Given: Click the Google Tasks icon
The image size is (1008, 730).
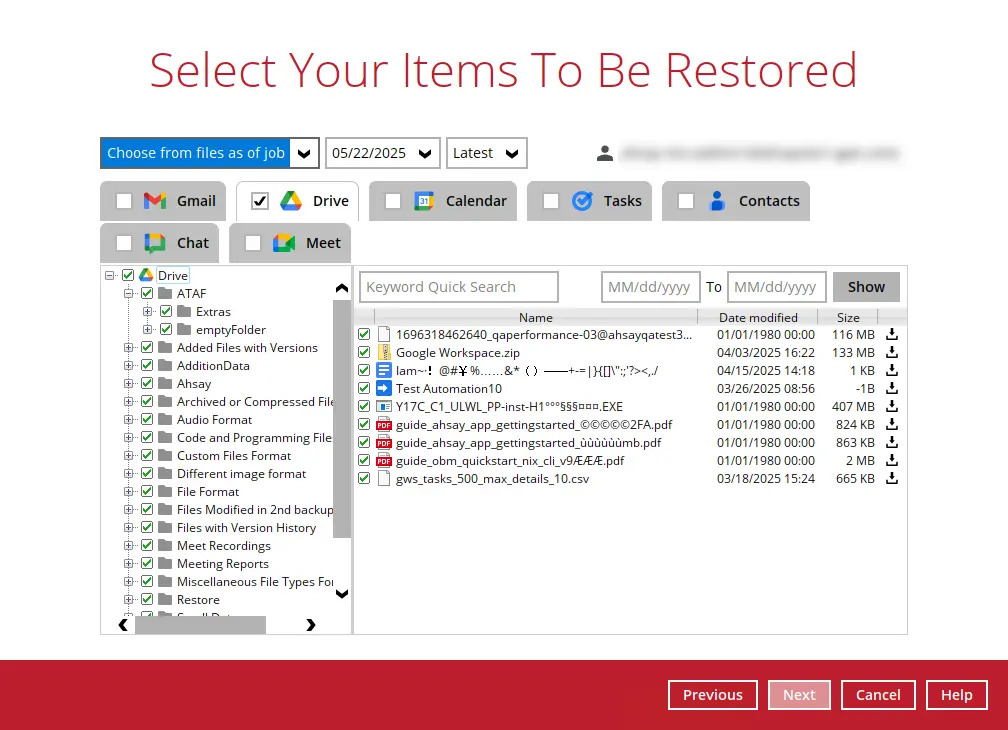Looking at the screenshot, I should coord(582,201).
